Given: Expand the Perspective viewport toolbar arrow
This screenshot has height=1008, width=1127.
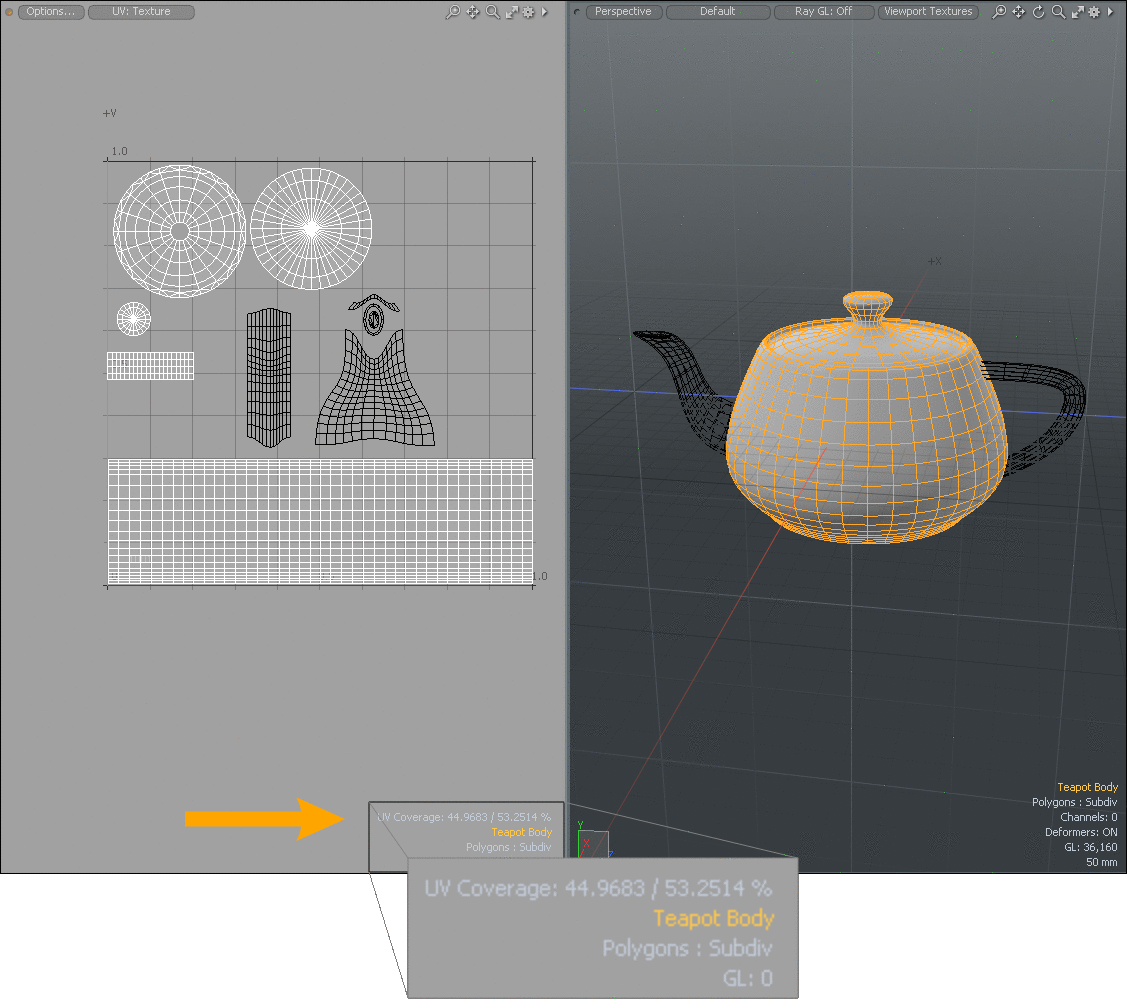Looking at the screenshot, I should [1110, 12].
